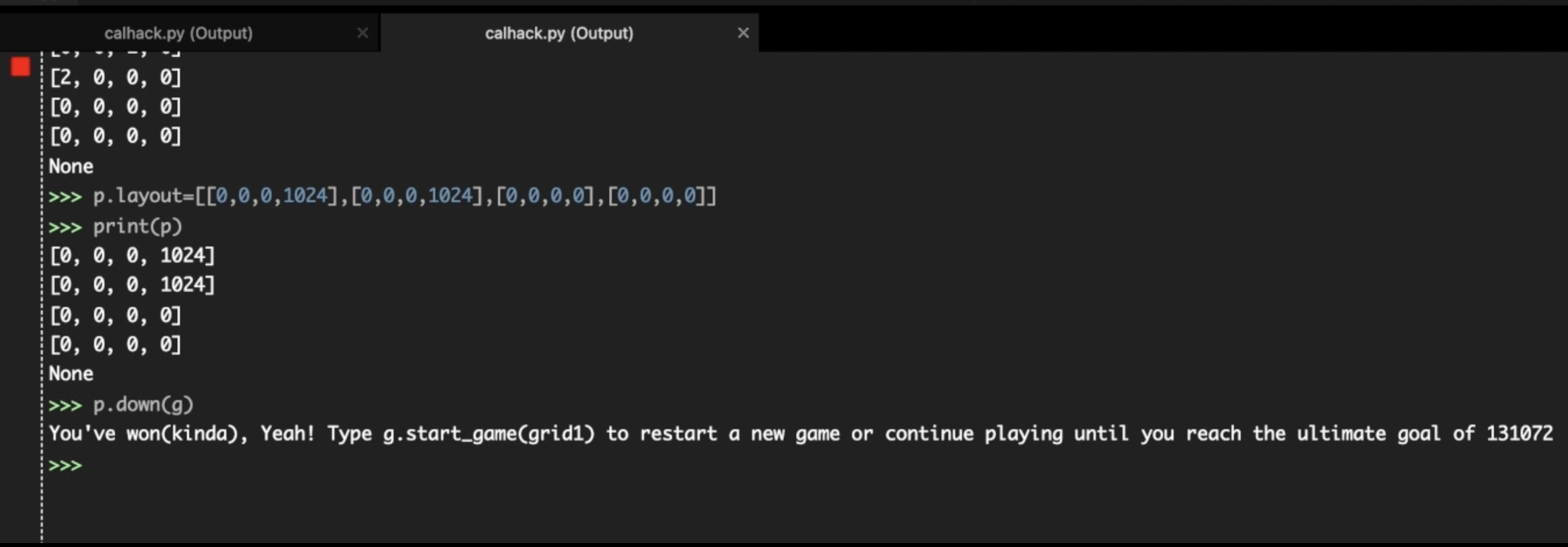Switch to the left calhack.py (Output) tab
The height and width of the screenshot is (547, 1568).
(x=178, y=33)
